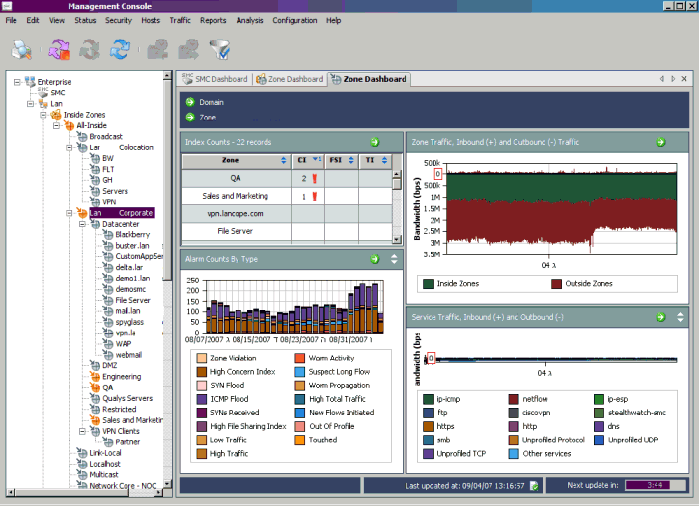The width and height of the screenshot is (699, 506).
Task: Collapse the Enterprise tree node
Action: tap(17, 82)
